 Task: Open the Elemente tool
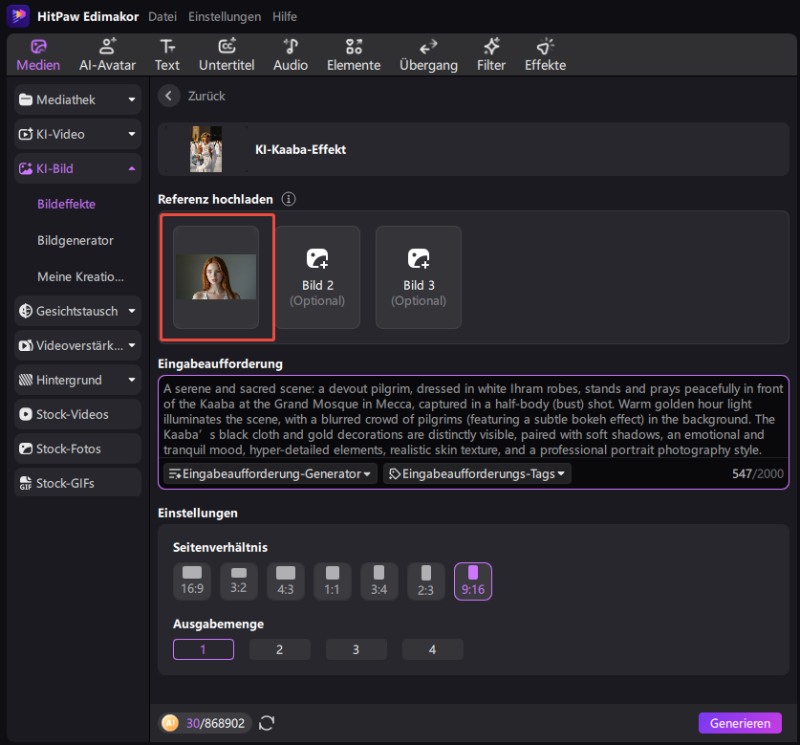[355, 54]
